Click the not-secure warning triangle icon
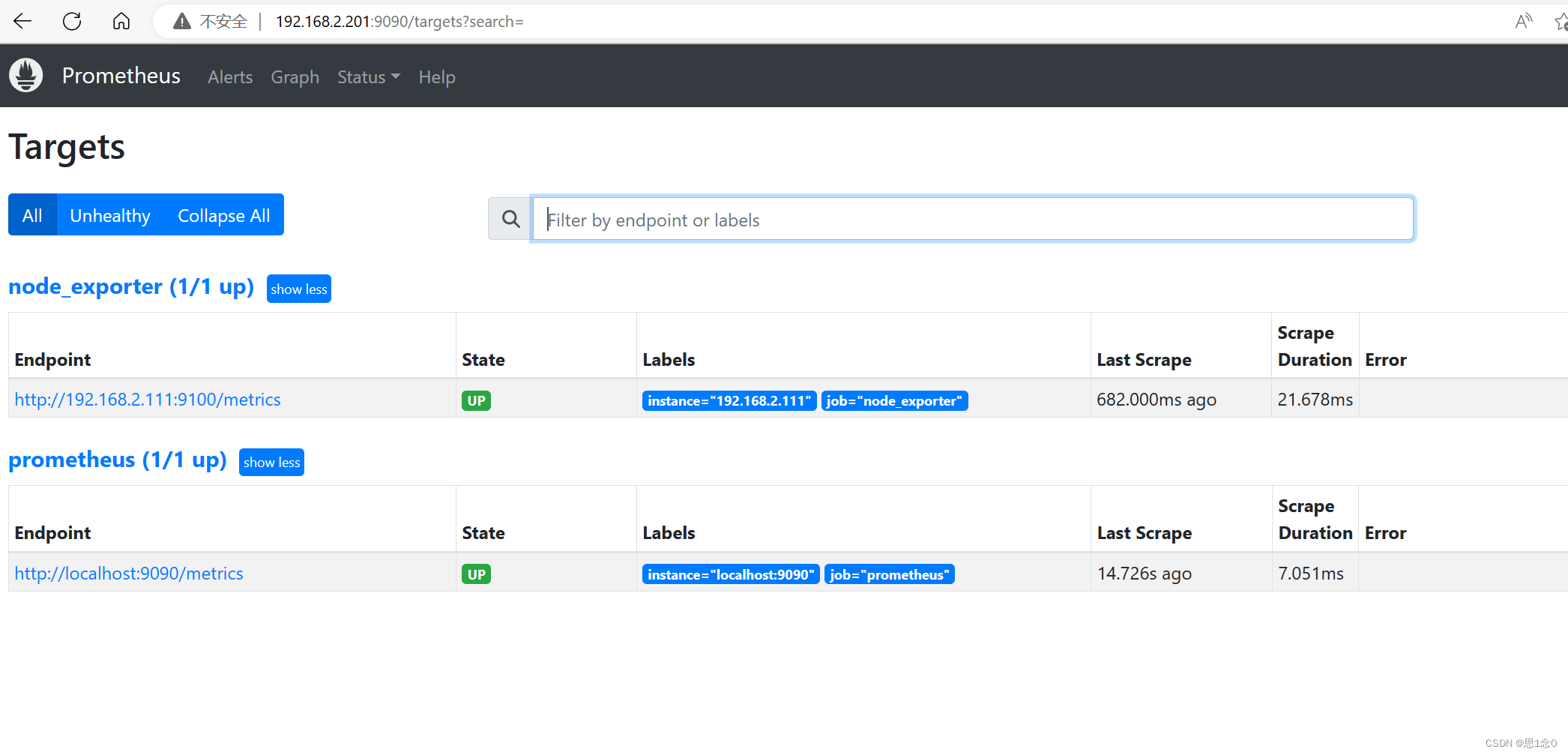This screenshot has height=755, width=1568. (181, 21)
